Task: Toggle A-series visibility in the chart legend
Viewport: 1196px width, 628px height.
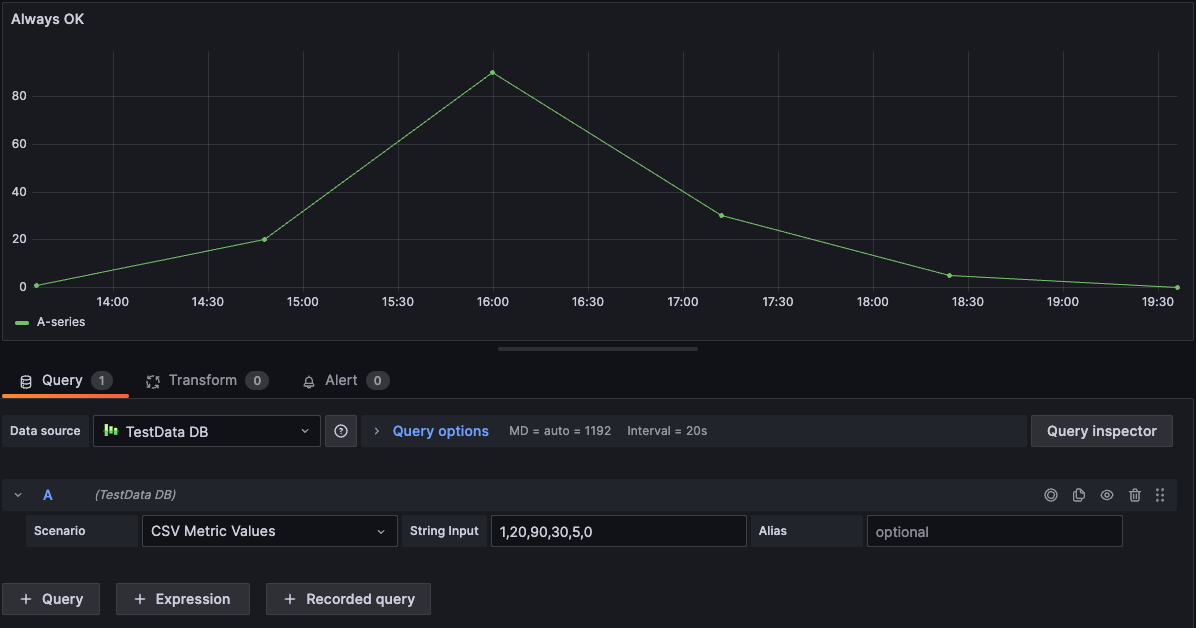Action: [x=60, y=323]
